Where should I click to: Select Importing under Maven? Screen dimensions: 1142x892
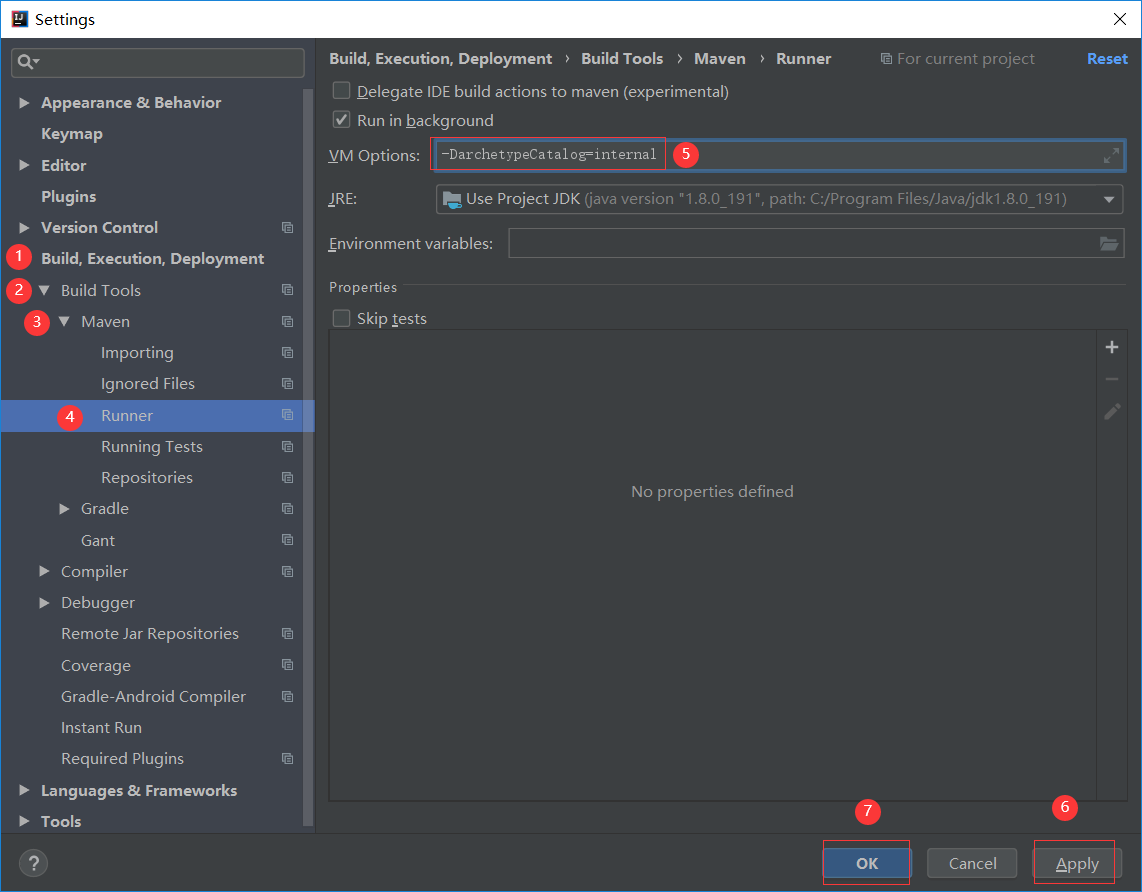tap(137, 353)
